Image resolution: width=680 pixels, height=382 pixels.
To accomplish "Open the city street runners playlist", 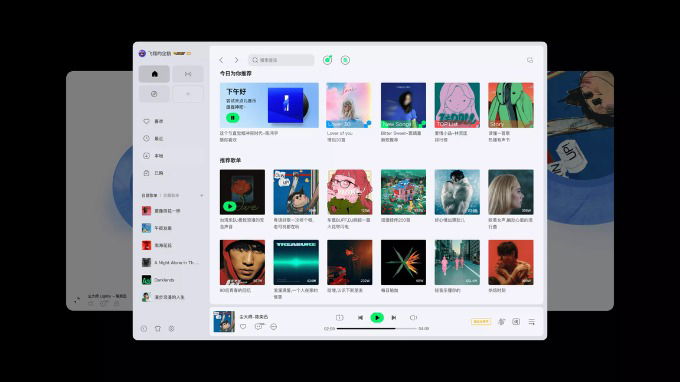I will click(x=457, y=262).
